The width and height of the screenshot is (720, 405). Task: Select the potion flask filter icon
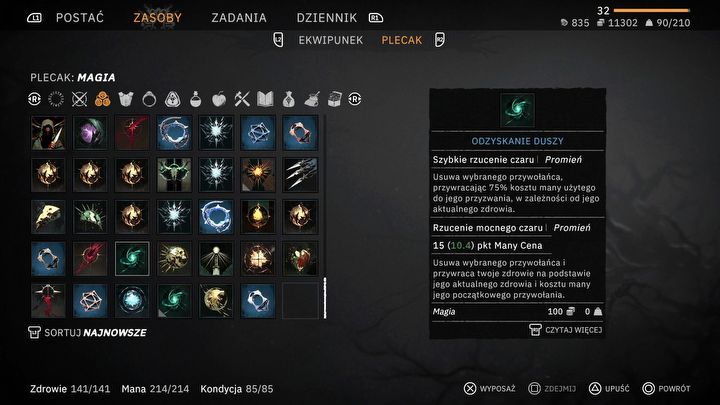196,99
